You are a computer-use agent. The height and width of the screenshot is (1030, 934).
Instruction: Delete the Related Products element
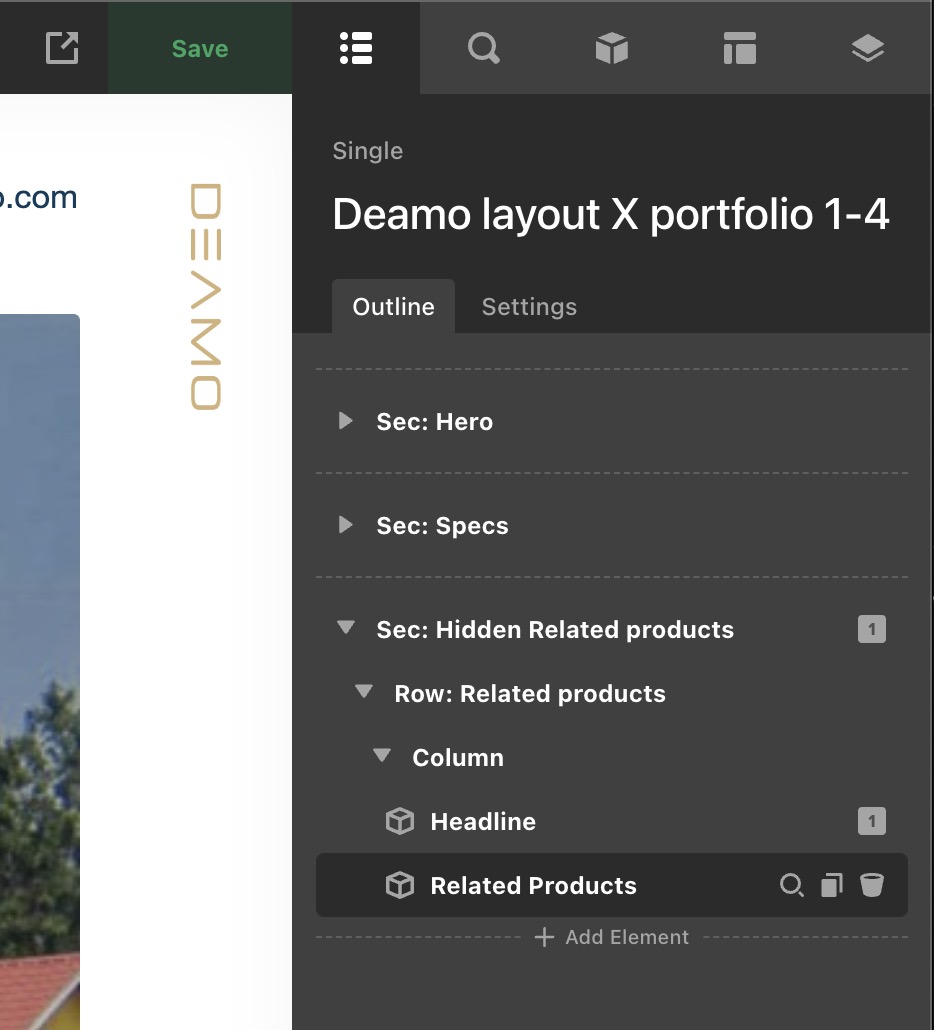click(872, 886)
